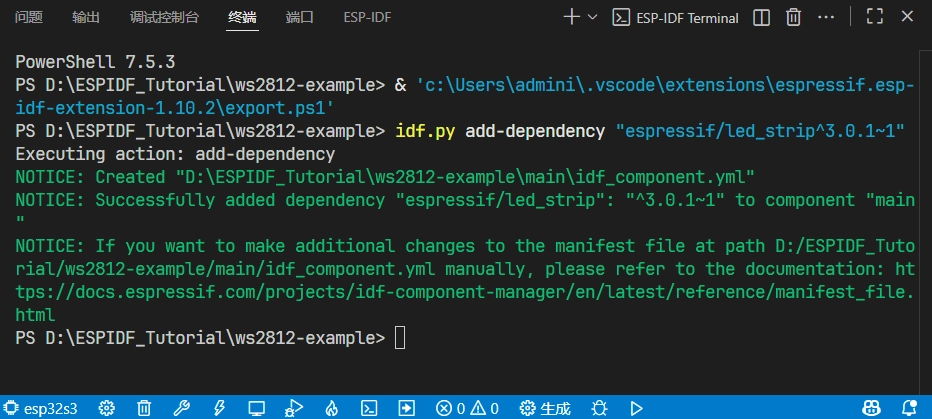Open the Copilot icon in status bar
Viewport: 932px width, 419px height.
(873, 408)
